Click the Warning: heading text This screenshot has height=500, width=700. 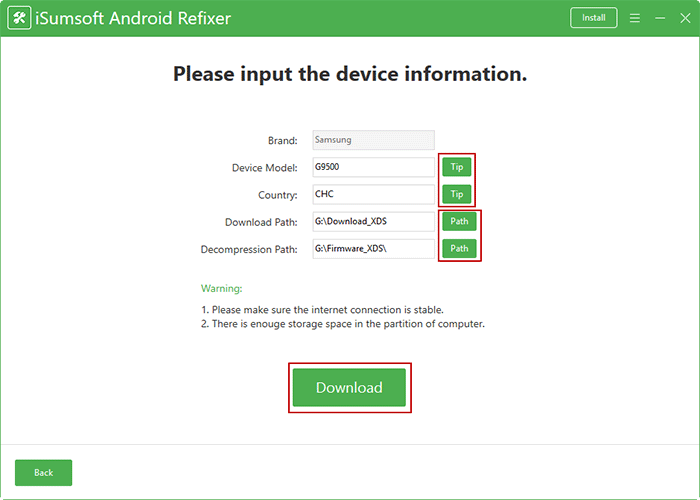click(x=221, y=288)
